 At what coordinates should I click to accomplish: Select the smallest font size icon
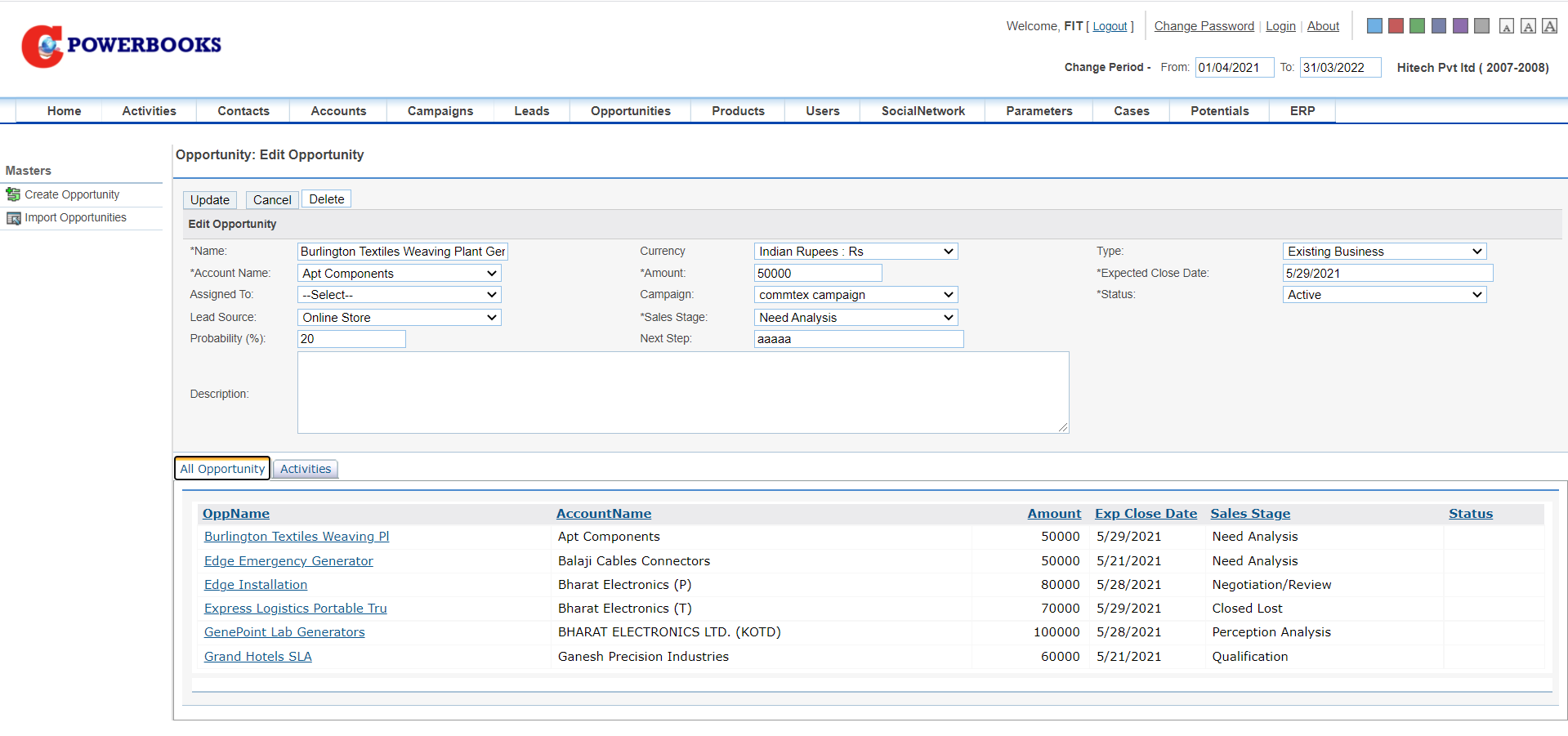tap(1506, 27)
